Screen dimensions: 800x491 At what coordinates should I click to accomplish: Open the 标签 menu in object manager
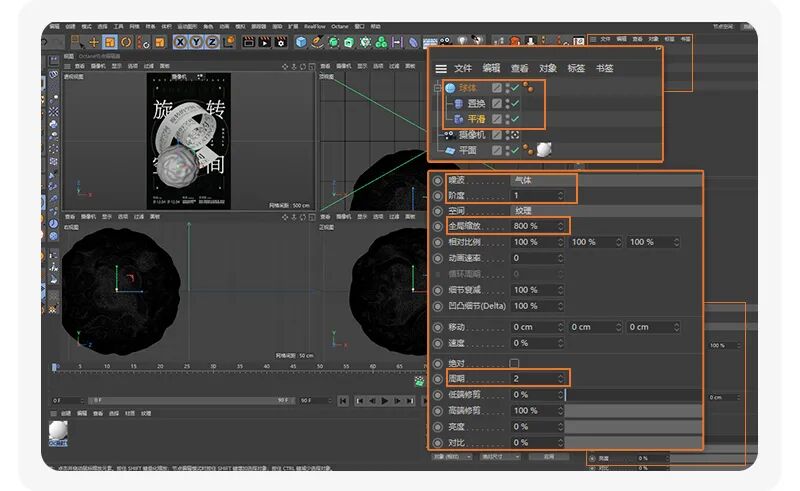click(576, 68)
